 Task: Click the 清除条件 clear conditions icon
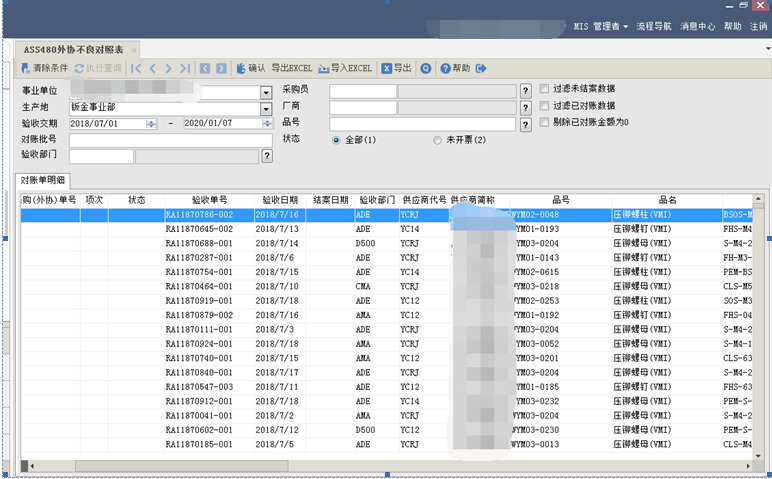click(x=25, y=68)
